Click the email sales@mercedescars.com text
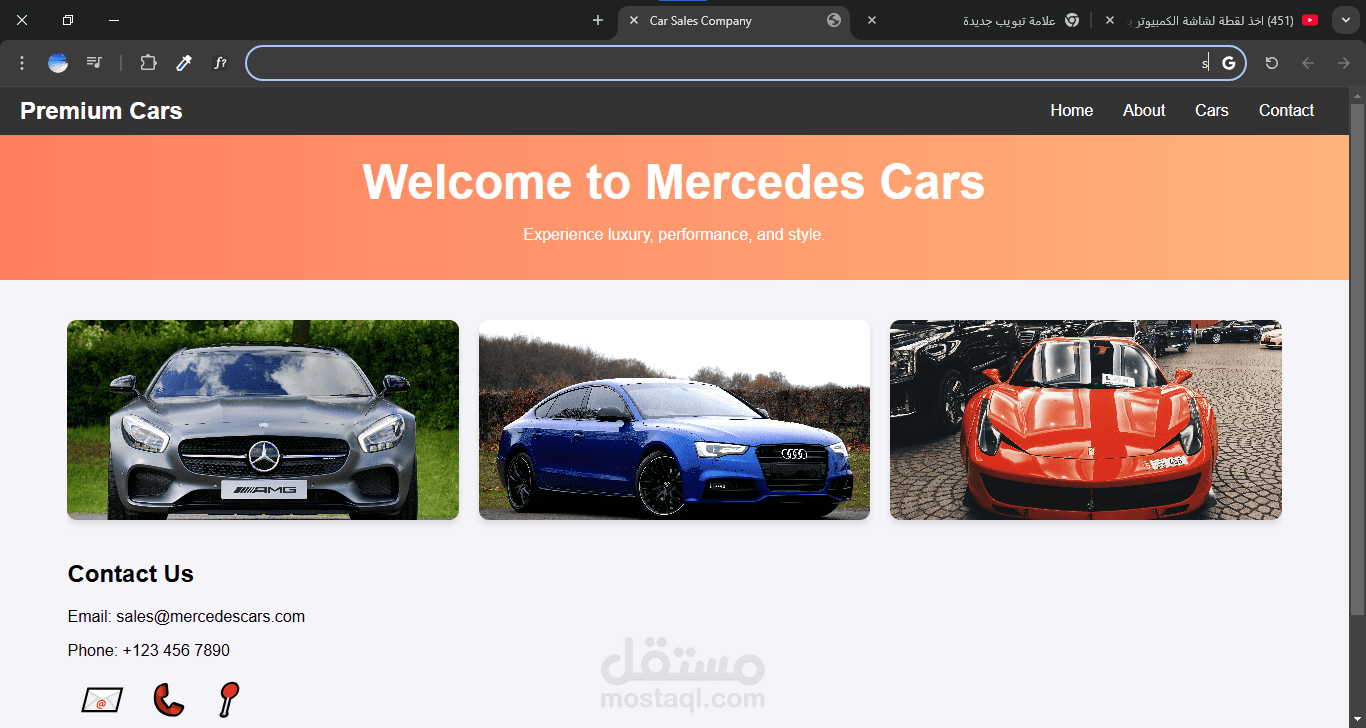The image size is (1366, 728). tap(210, 617)
